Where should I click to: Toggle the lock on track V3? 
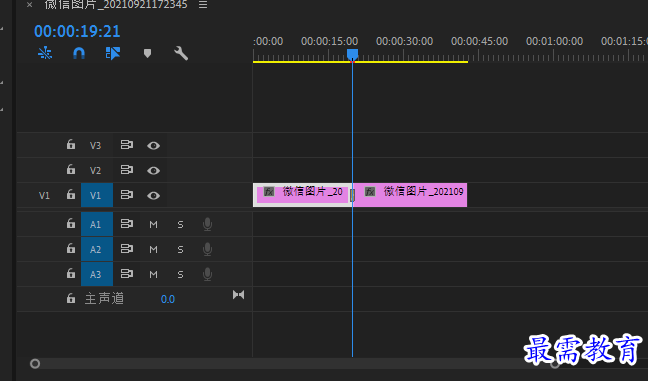tap(71, 144)
